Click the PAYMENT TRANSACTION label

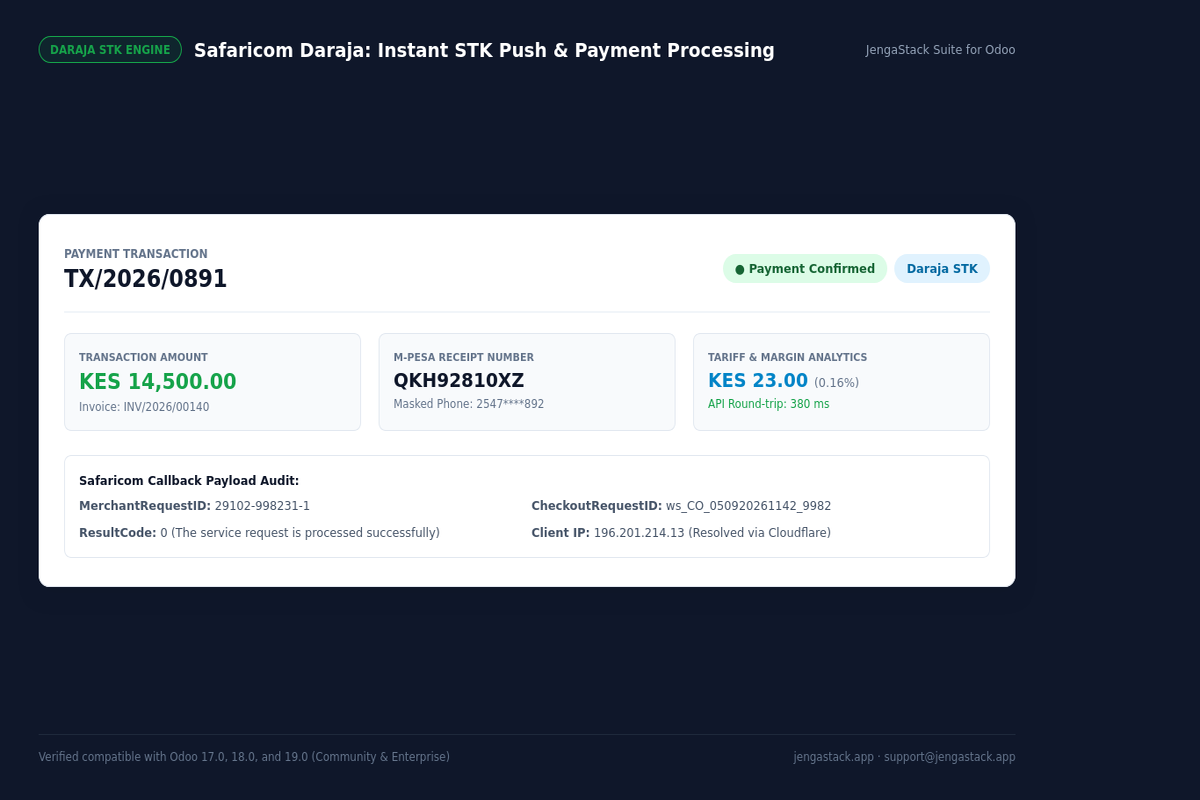point(136,254)
